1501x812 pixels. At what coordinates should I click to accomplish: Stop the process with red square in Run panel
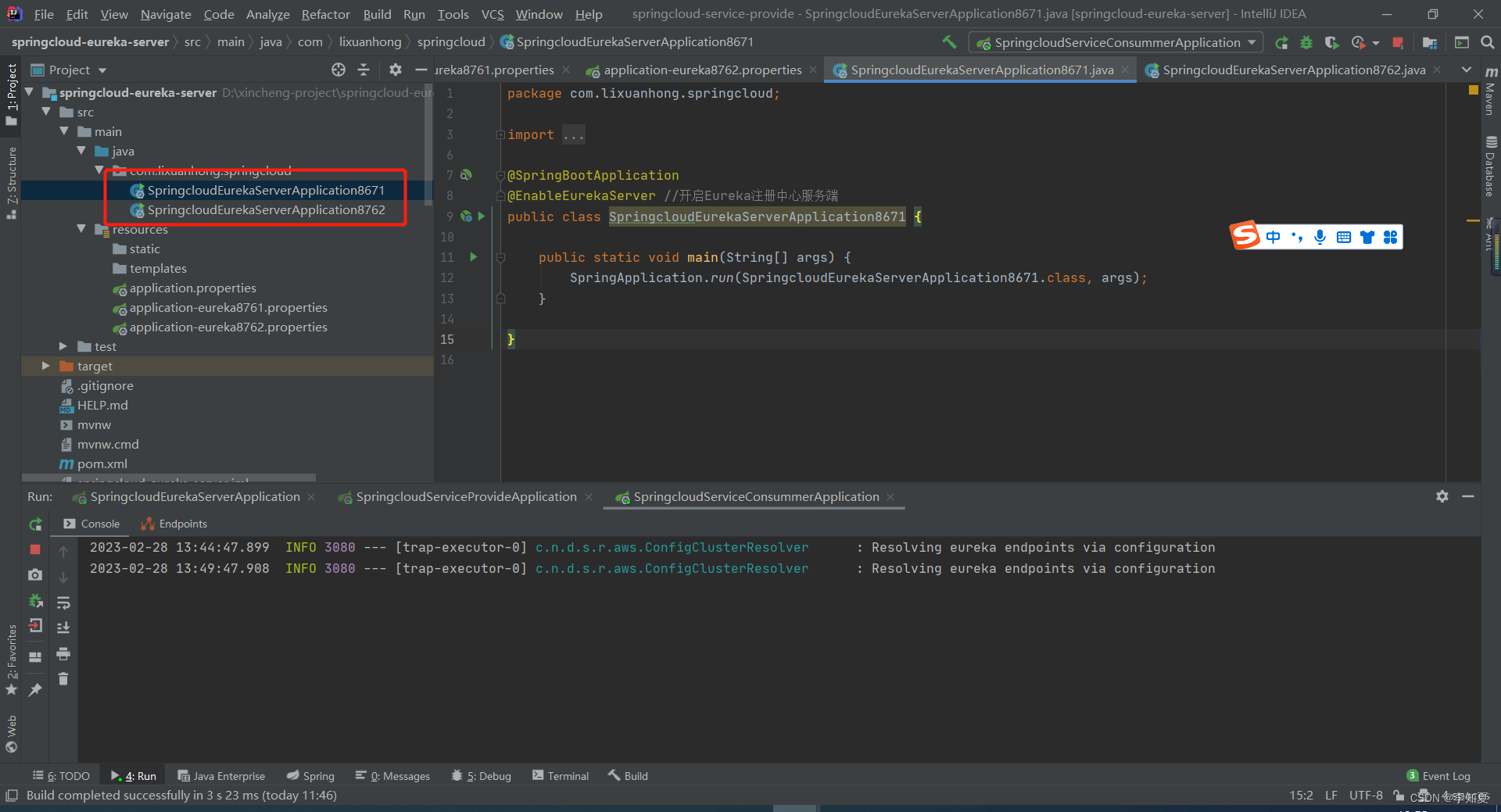click(35, 549)
